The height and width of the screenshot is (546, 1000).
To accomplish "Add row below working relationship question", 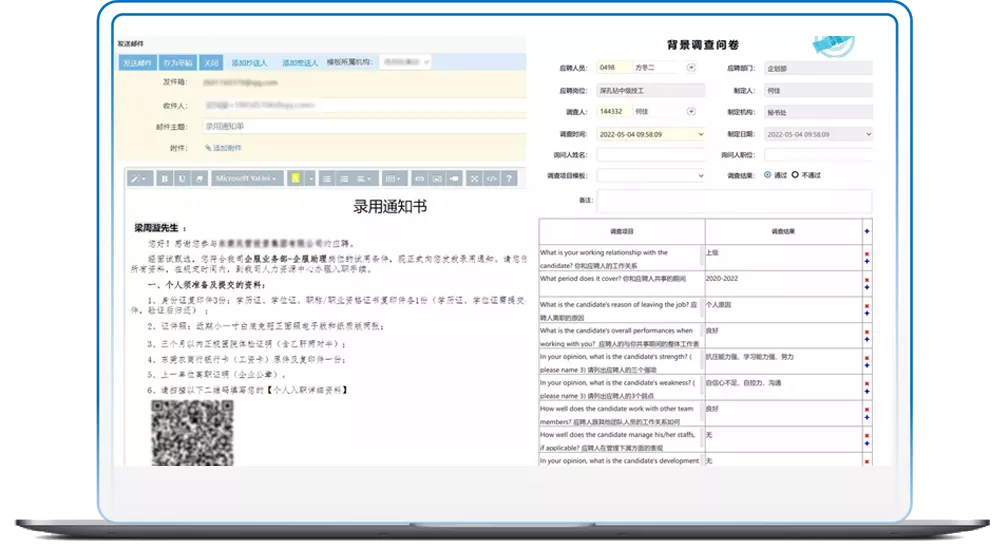I will click(x=867, y=262).
